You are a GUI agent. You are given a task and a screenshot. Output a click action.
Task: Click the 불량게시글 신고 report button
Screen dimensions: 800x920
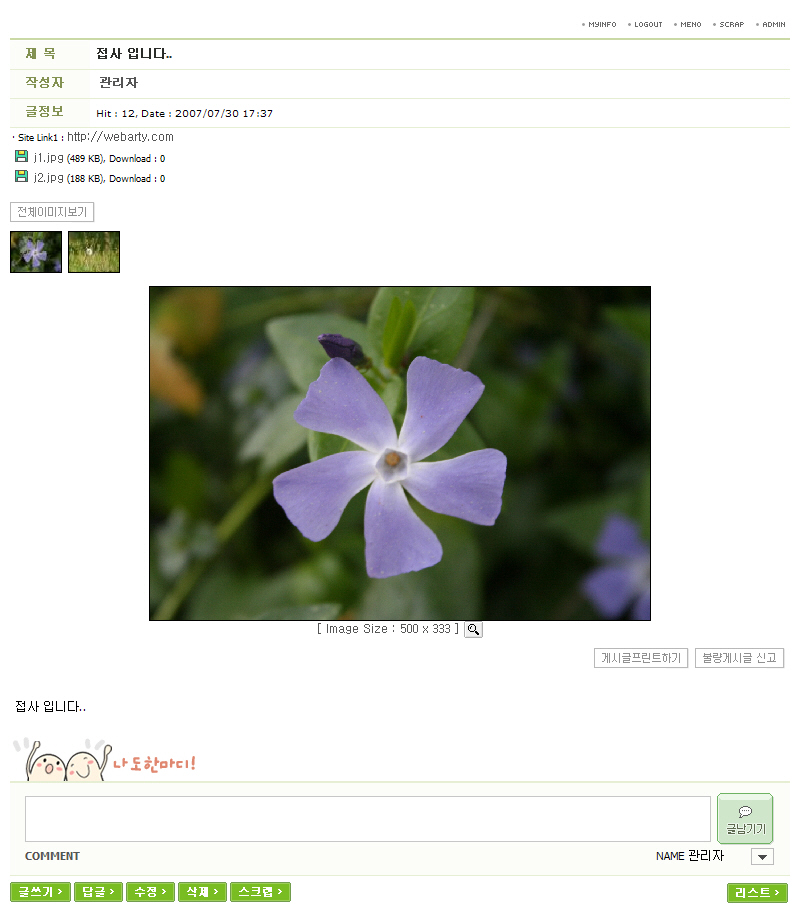tap(740, 658)
